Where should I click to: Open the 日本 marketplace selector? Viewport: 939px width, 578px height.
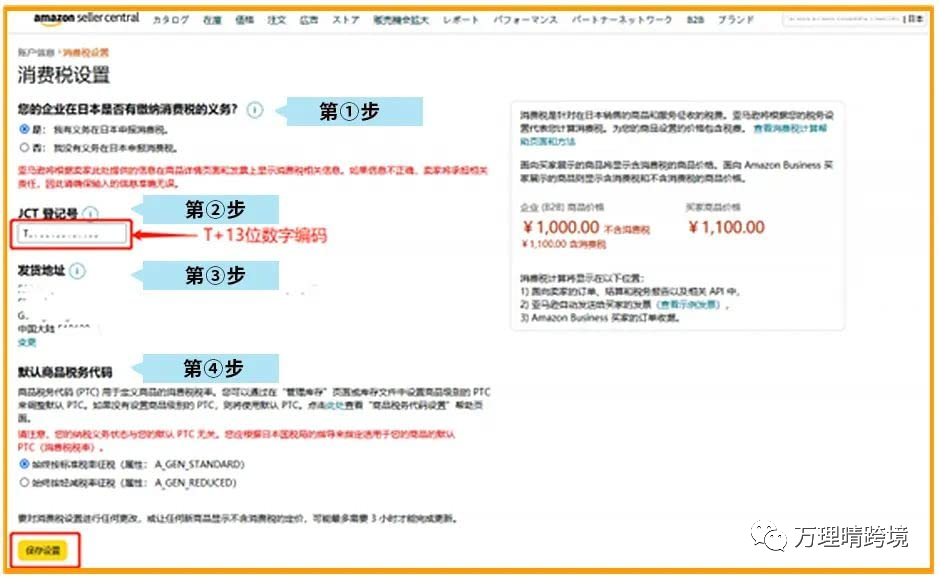[x=916, y=19]
